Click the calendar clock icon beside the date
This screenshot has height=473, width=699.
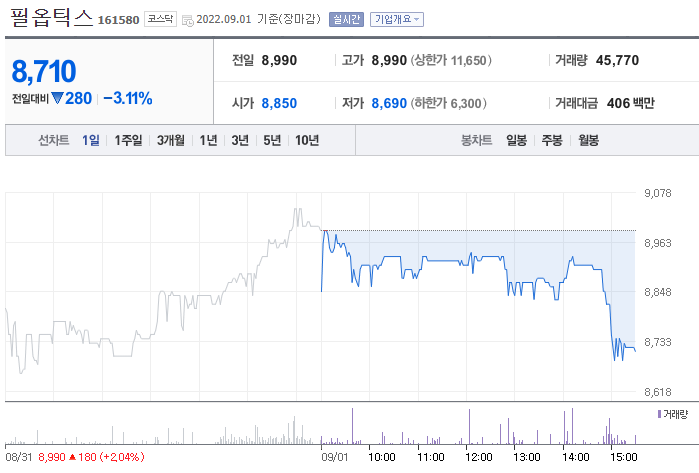pyautogui.click(x=188, y=21)
